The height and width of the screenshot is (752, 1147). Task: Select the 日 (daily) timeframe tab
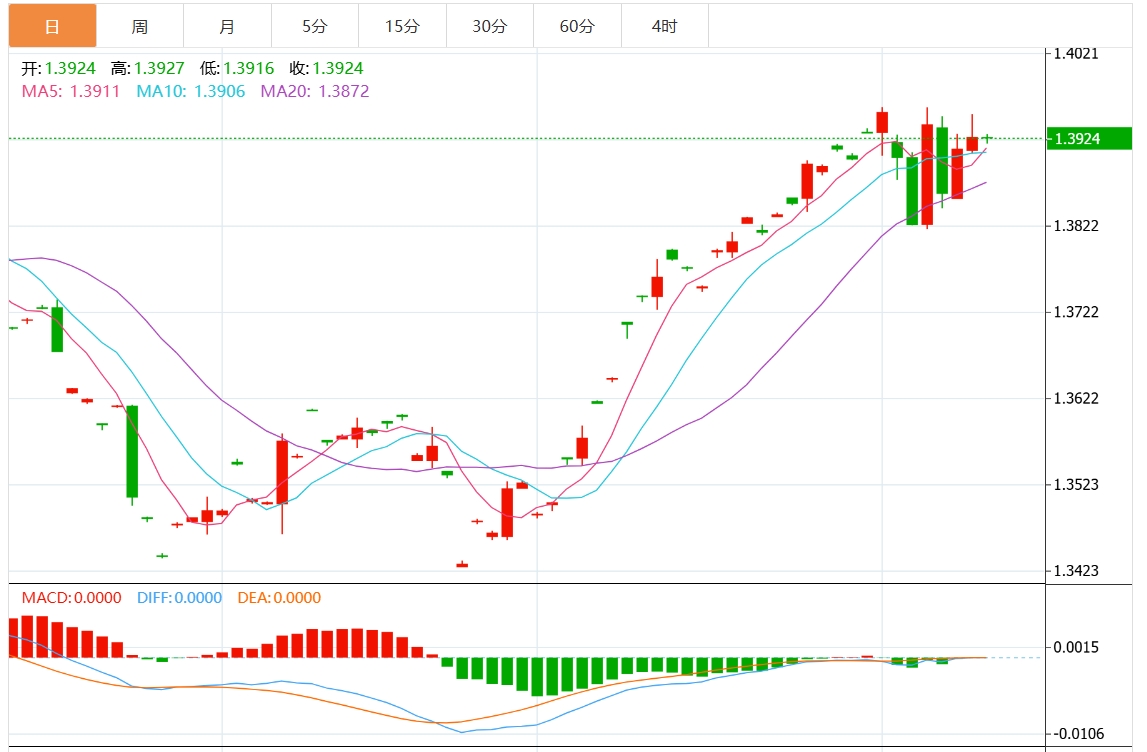(53, 26)
